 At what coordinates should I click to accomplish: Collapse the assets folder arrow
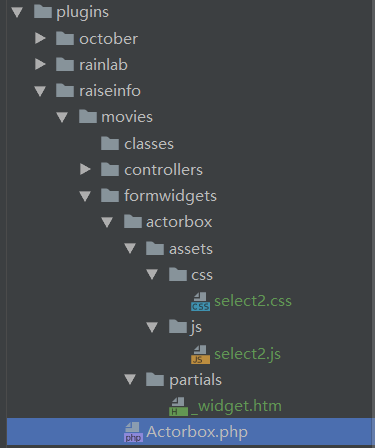coord(130,248)
